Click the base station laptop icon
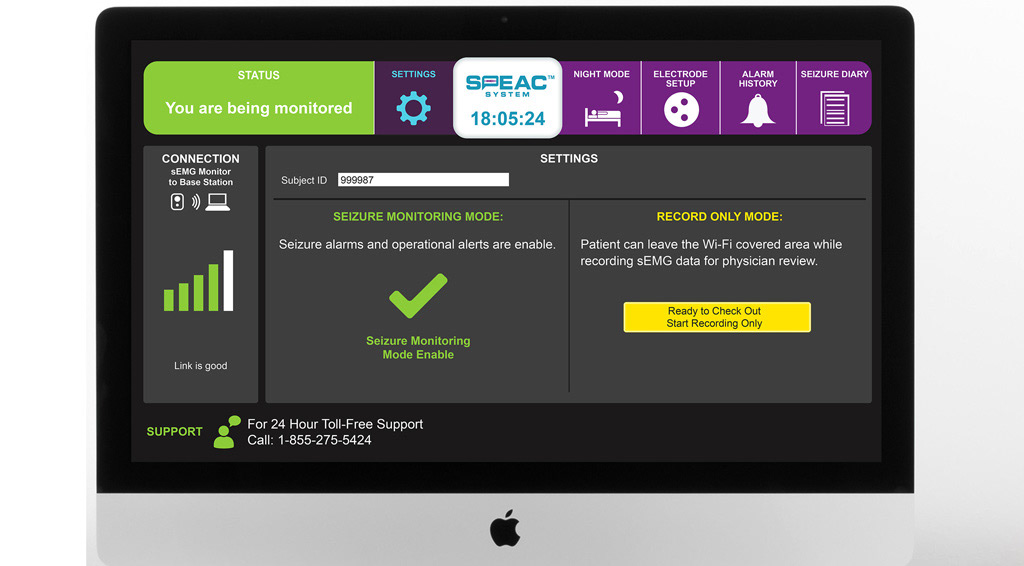This screenshot has height=566, width=1024. tap(217, 202)
